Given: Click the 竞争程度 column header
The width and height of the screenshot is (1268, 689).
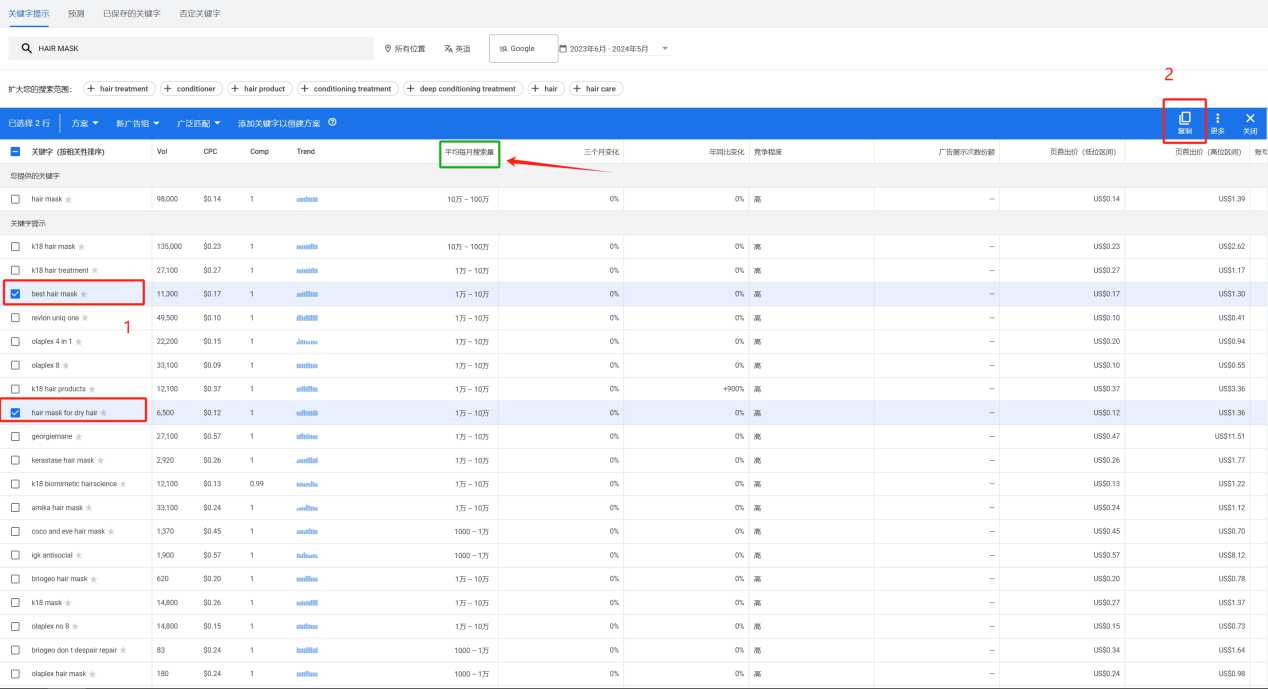Looking at the screenshot, I should click(x=768, y=152).
